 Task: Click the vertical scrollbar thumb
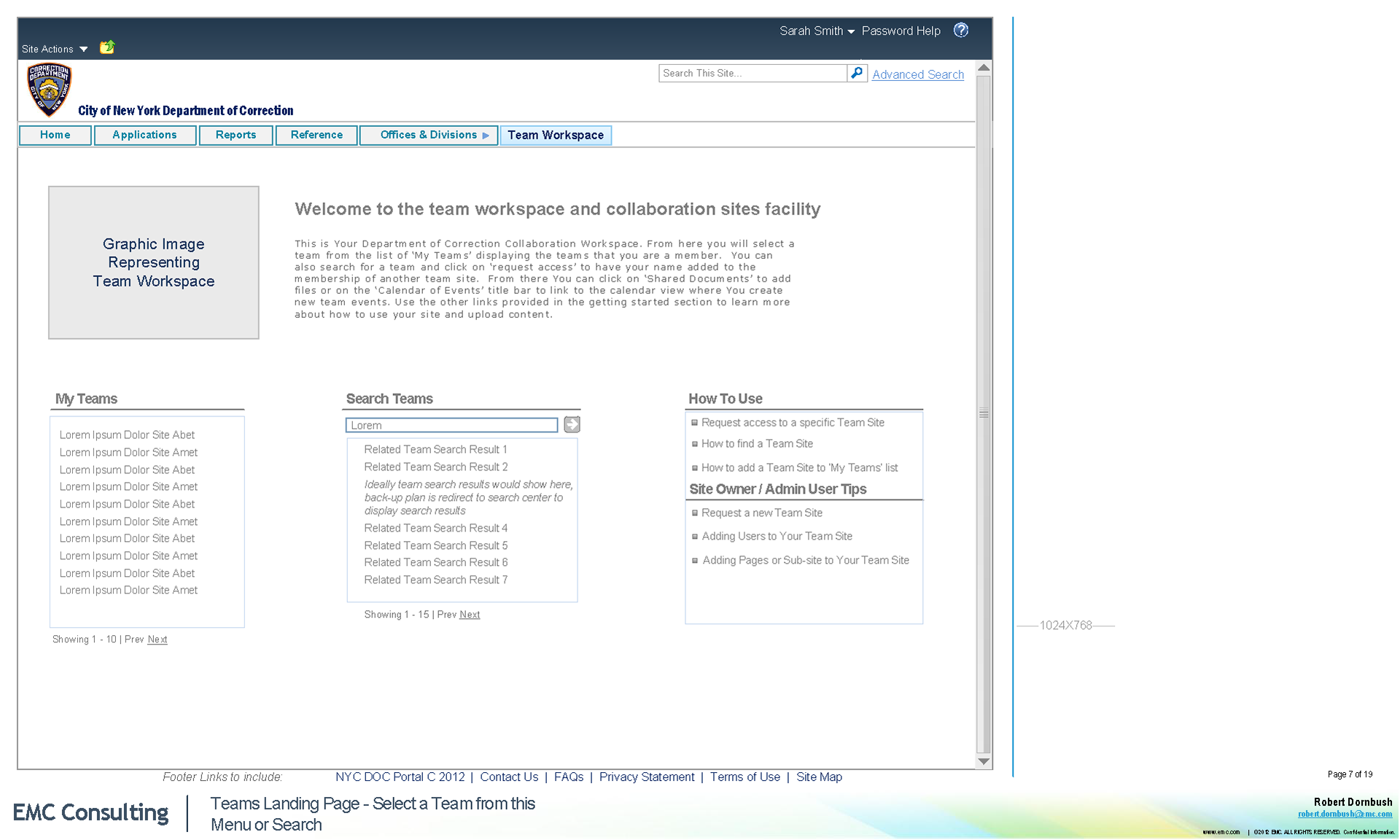(x=984, y=413)
